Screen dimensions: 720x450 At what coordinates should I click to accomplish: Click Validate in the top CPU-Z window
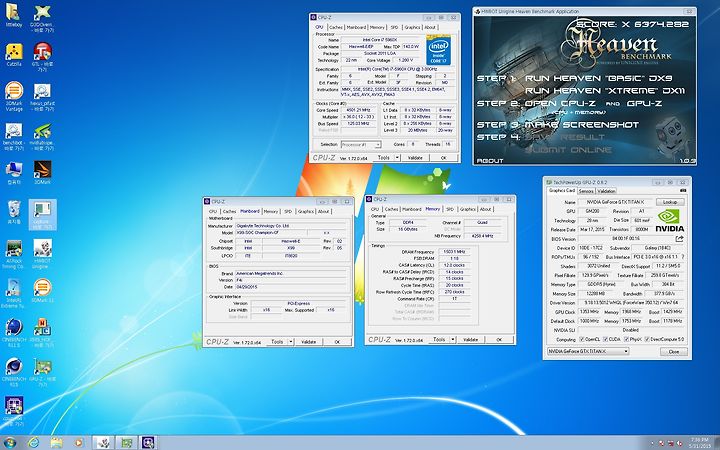(415, 158)
